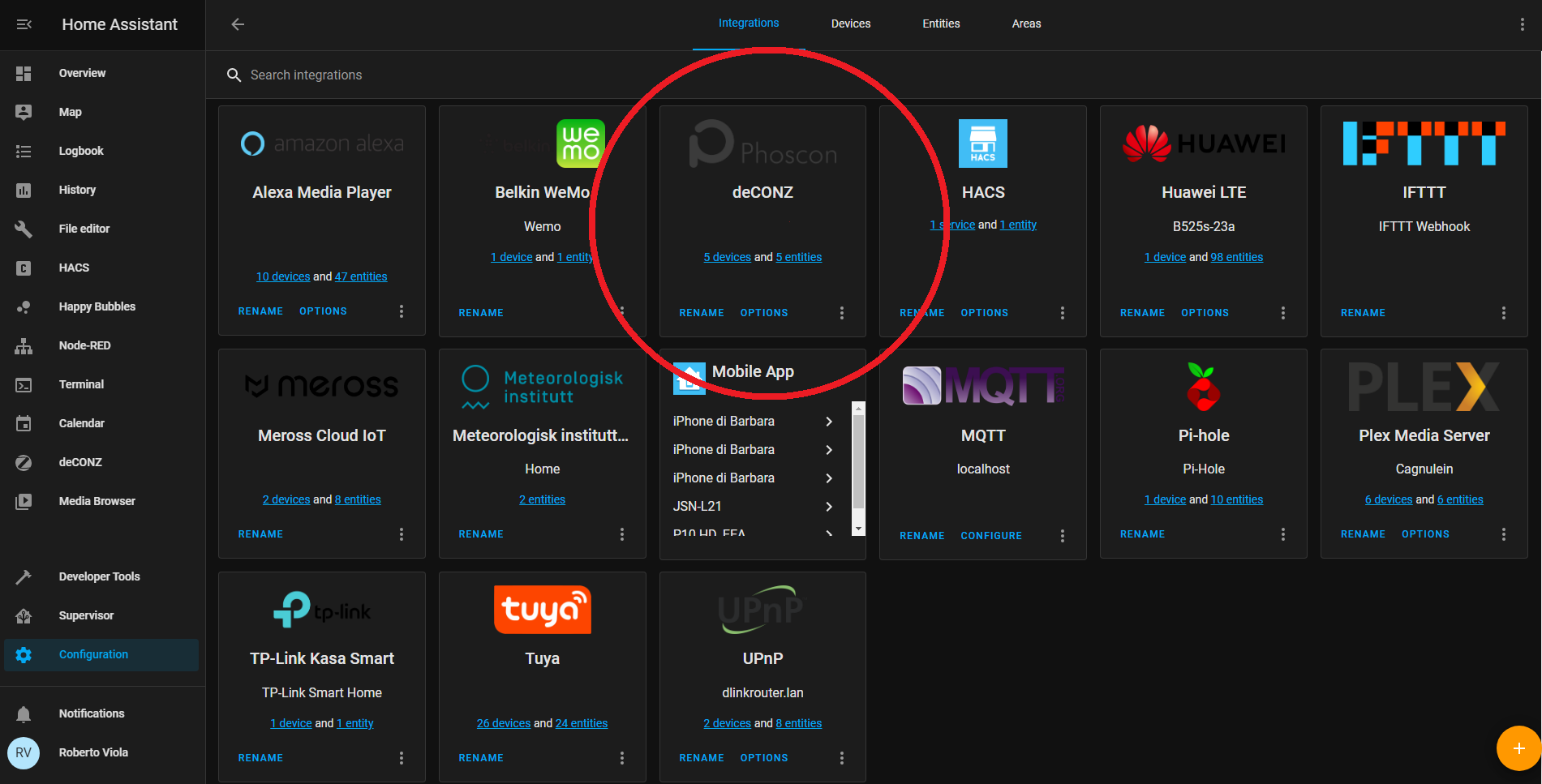Image resolution: width=1542 pixels, height=784 pixels.
Task: Open Alexa Media Player card menu
Action: click(x=402, y=311)
